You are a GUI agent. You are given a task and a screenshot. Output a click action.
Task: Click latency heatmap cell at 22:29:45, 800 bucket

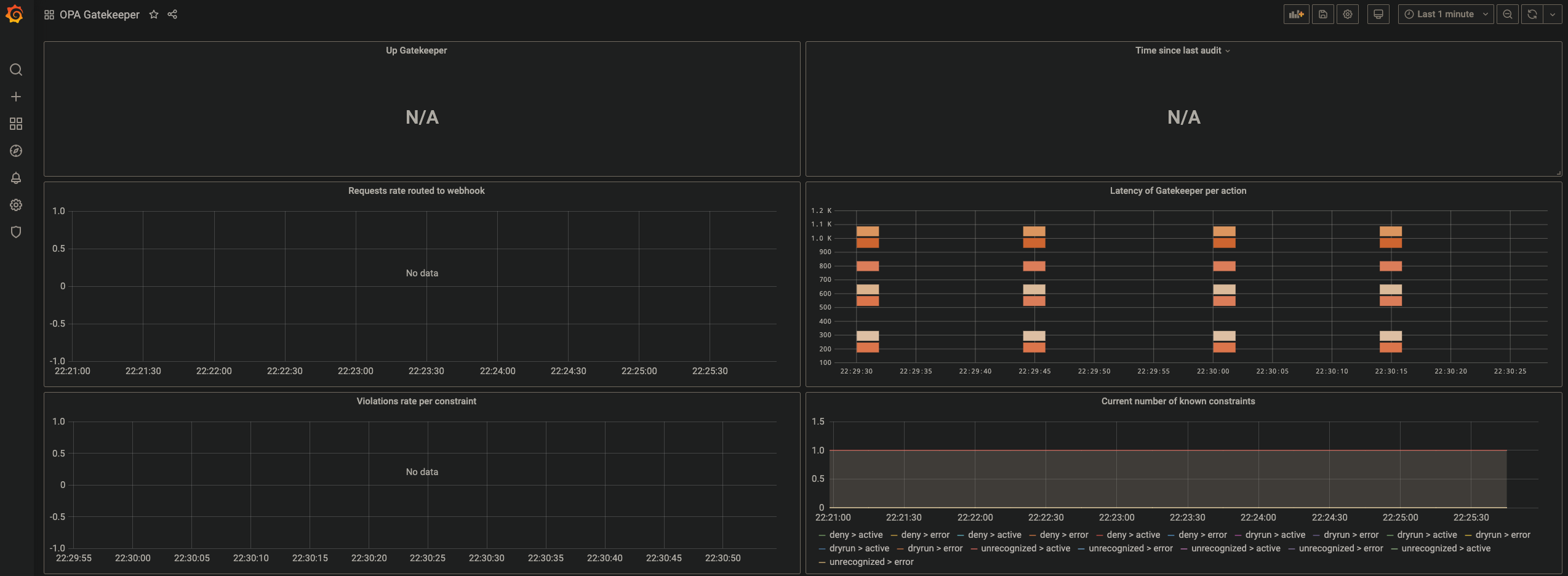pyautogui.click(x=1034, y=266)
